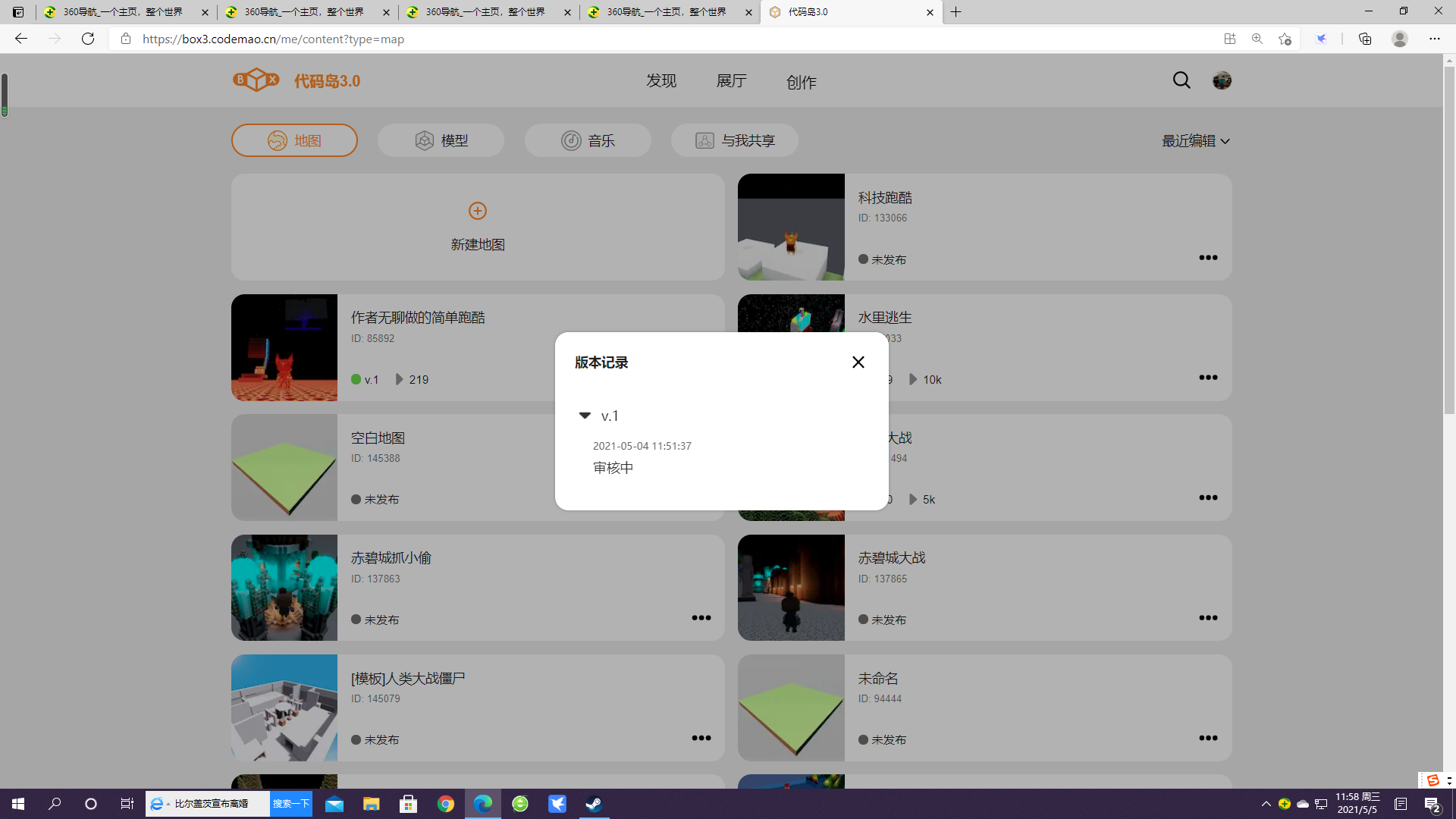Open the browser zoom control
Screen dimensions: 1456x819
[1257, 39]
